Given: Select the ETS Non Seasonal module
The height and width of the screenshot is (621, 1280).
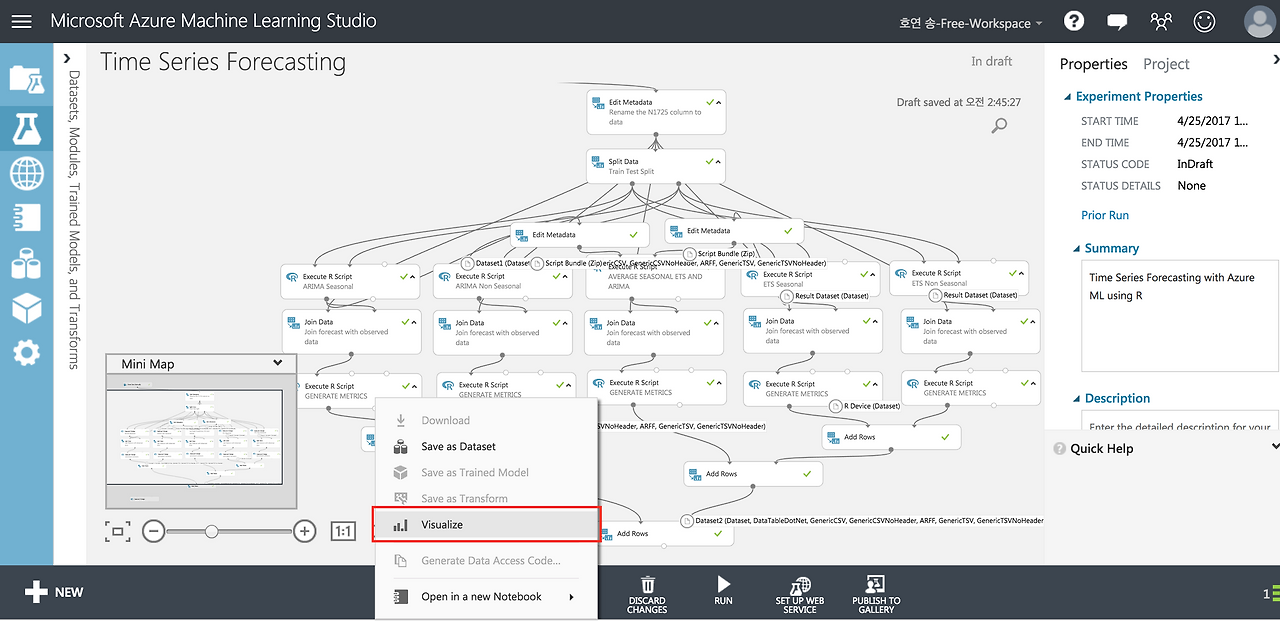Looking at the screenshot, I should (958, 278).
